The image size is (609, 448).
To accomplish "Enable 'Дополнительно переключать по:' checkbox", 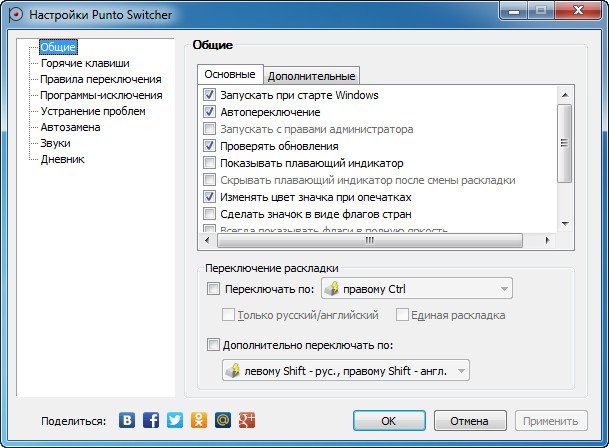I will (213, 345).
